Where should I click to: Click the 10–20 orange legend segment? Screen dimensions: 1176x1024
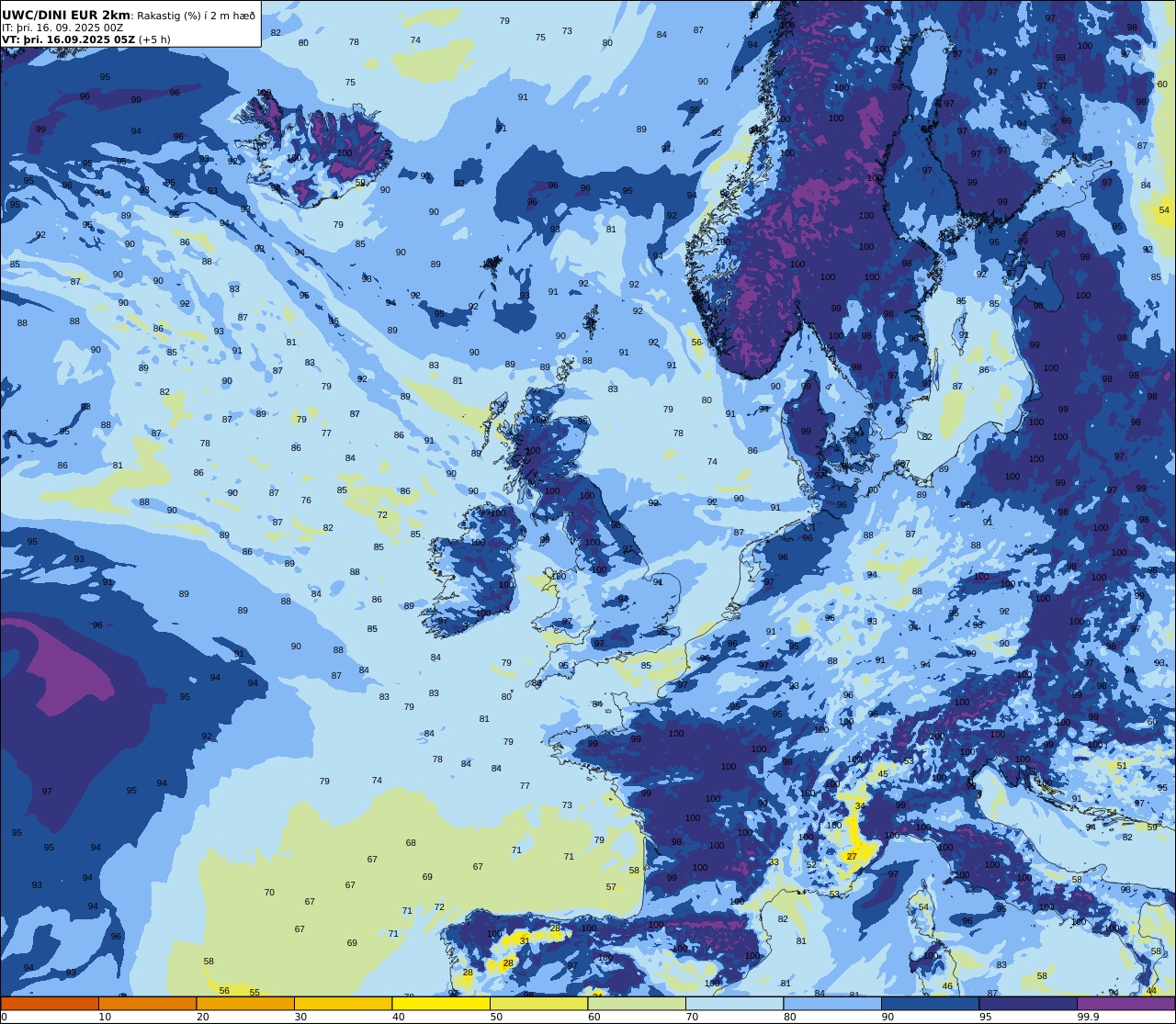(x=147, y=1004)
